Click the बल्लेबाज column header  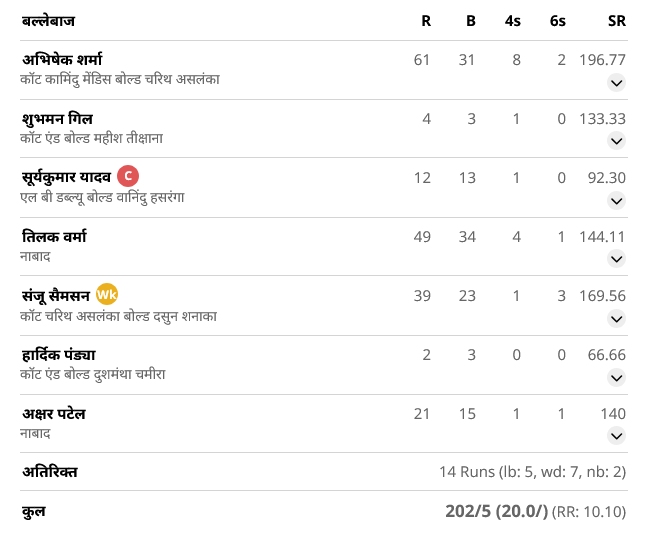[x=48, y=21]
